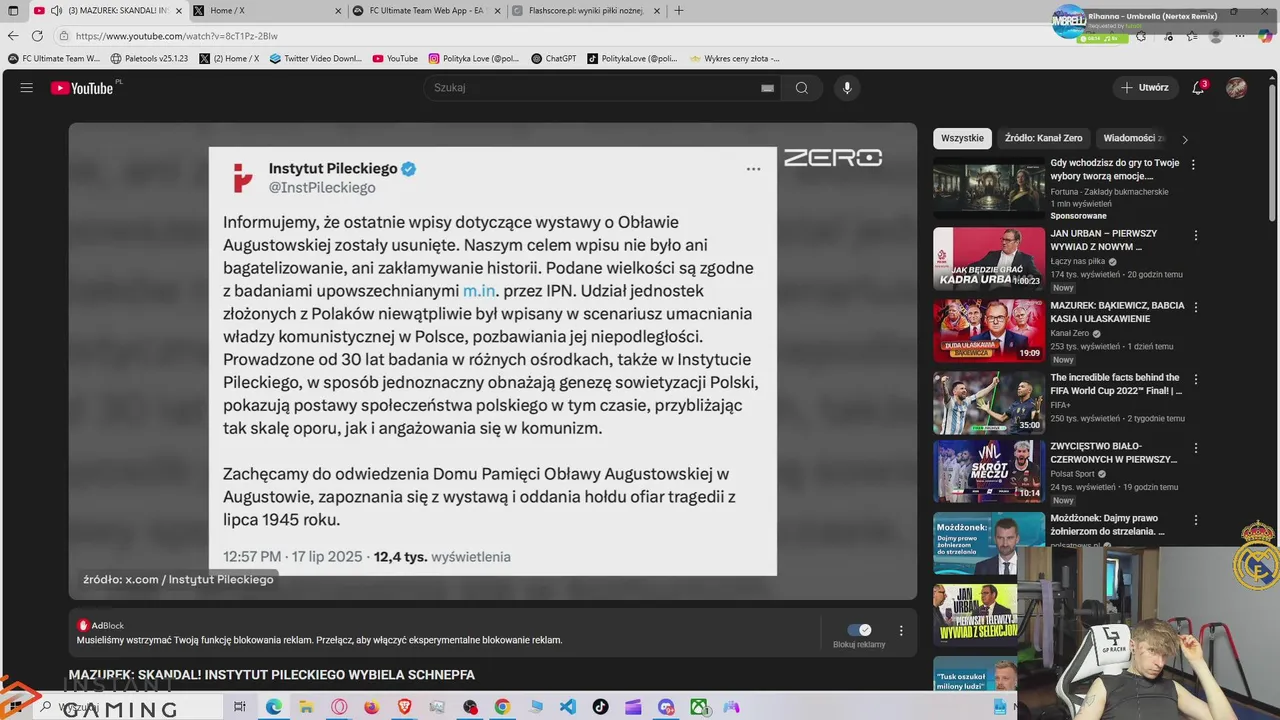Click the YouTube logo
Screen dimensions: 1280x720
82,88
